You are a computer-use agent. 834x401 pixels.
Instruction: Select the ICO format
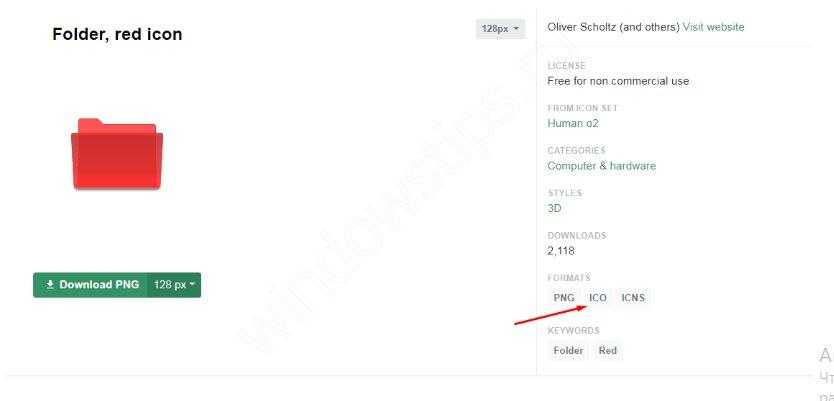(598, 298)
